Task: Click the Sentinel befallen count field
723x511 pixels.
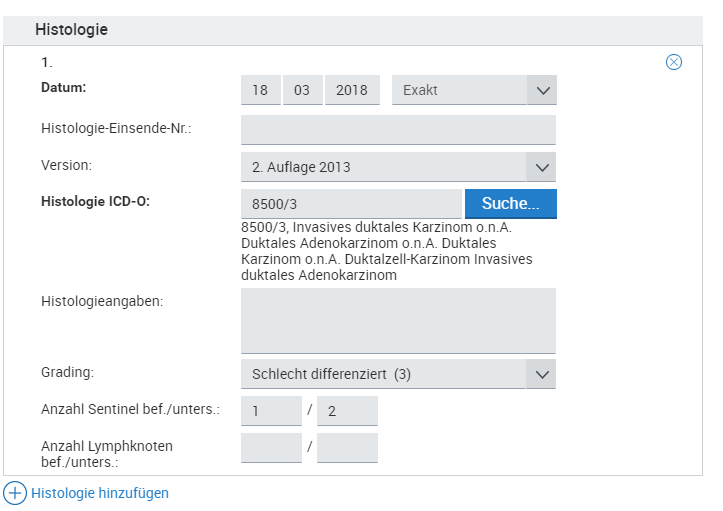Action: tap(271, 411)
